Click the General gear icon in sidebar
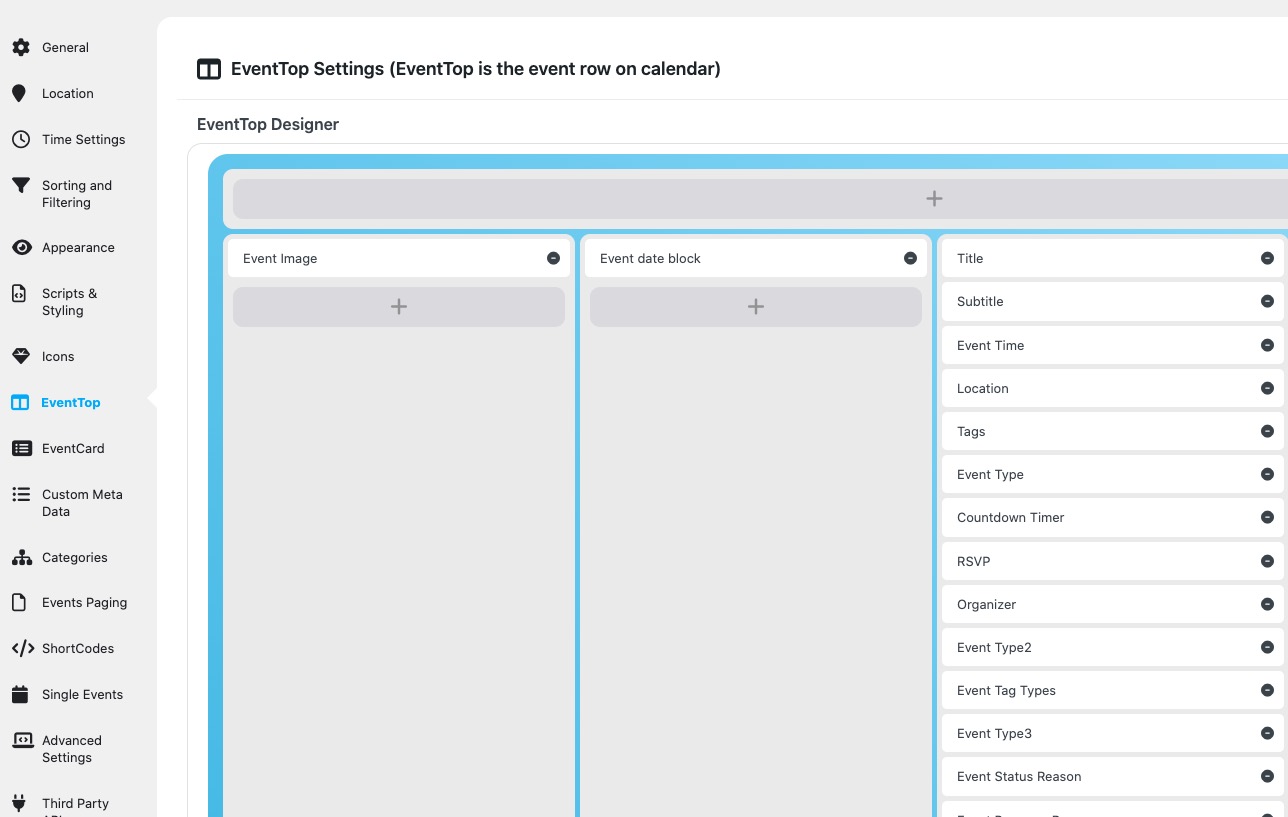This screenshot has height=817, width=1288. (20, 47)
